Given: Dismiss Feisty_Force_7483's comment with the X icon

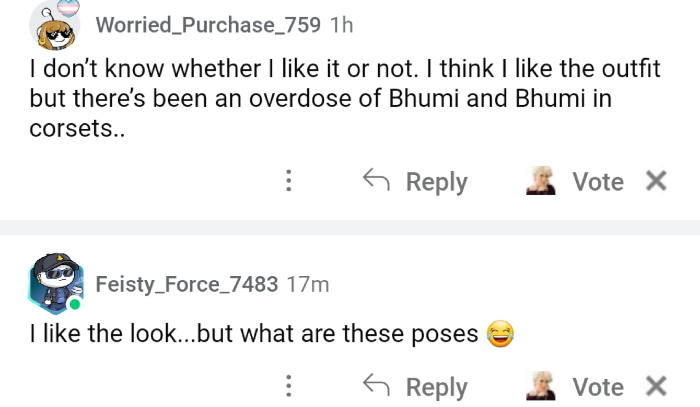Looking at the screenshot, I should pos(656,386).
